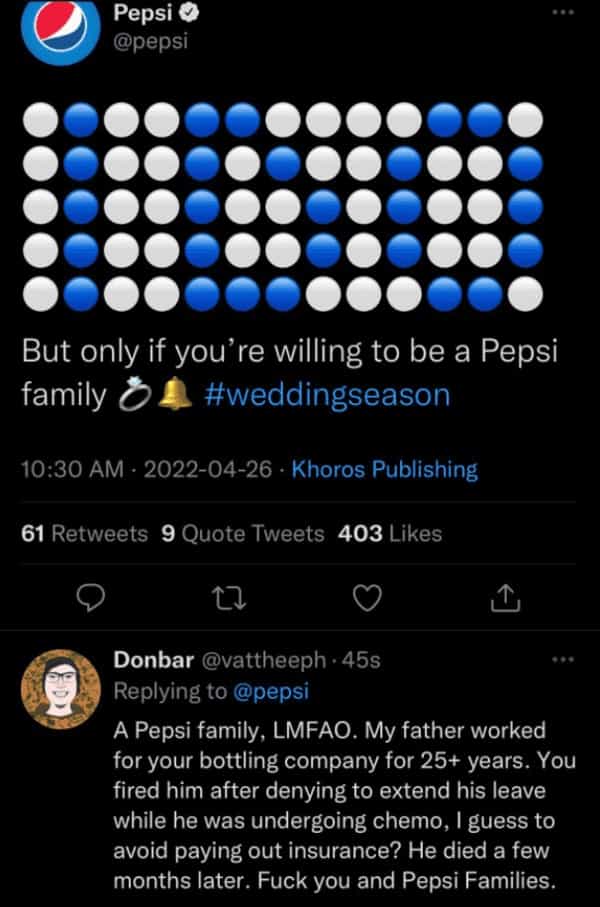The width and height of the screenshot is (600, 907).
Task: Show the 403 Likes list
Action: (390, 533)
